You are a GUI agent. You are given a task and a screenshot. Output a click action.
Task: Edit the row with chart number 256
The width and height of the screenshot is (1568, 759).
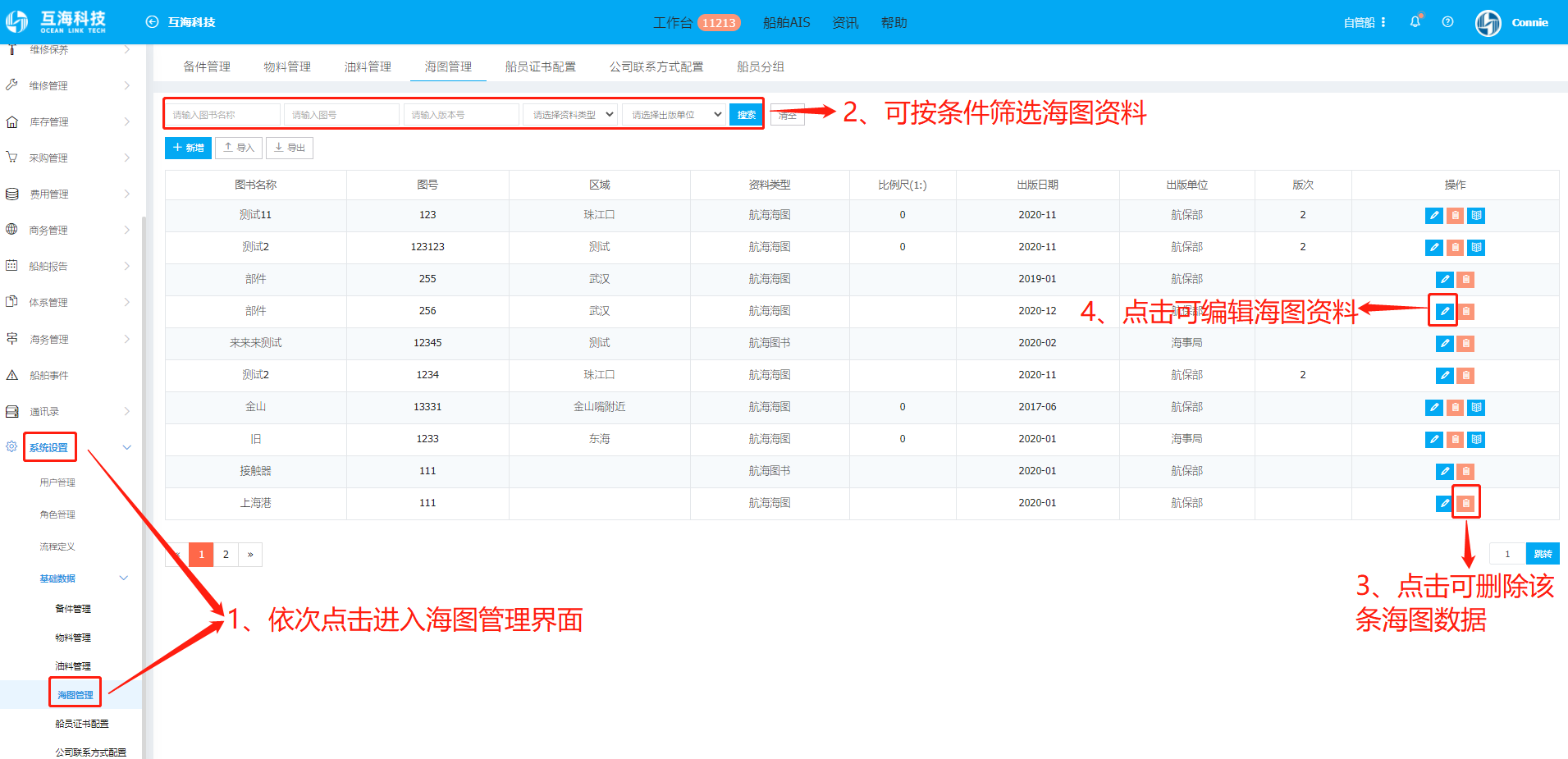[1445, 312]
